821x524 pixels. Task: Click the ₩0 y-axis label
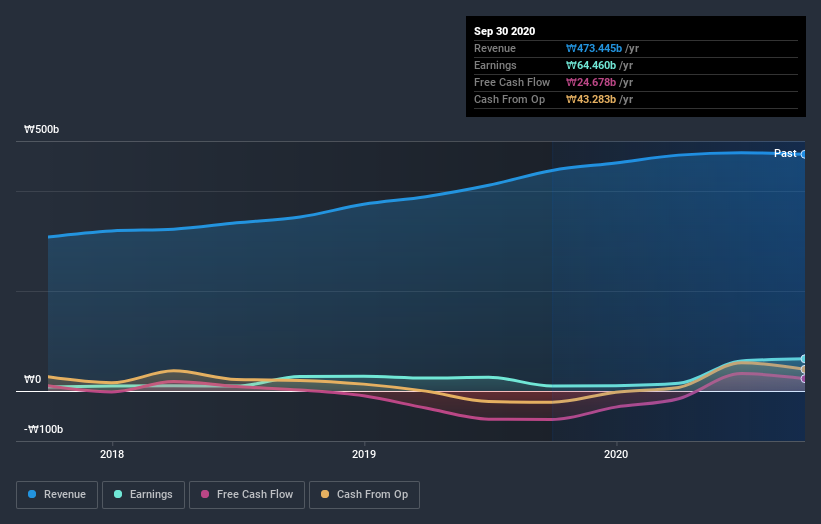pyautogui.click(x=32, y=379)
